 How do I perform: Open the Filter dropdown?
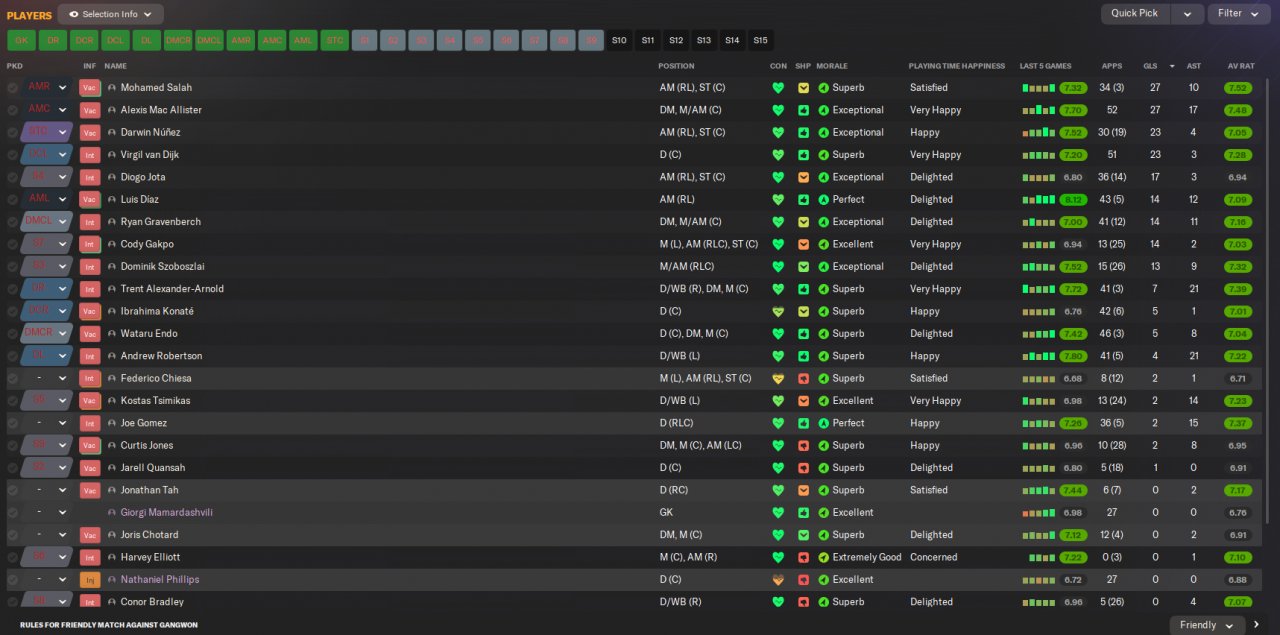1238,14
